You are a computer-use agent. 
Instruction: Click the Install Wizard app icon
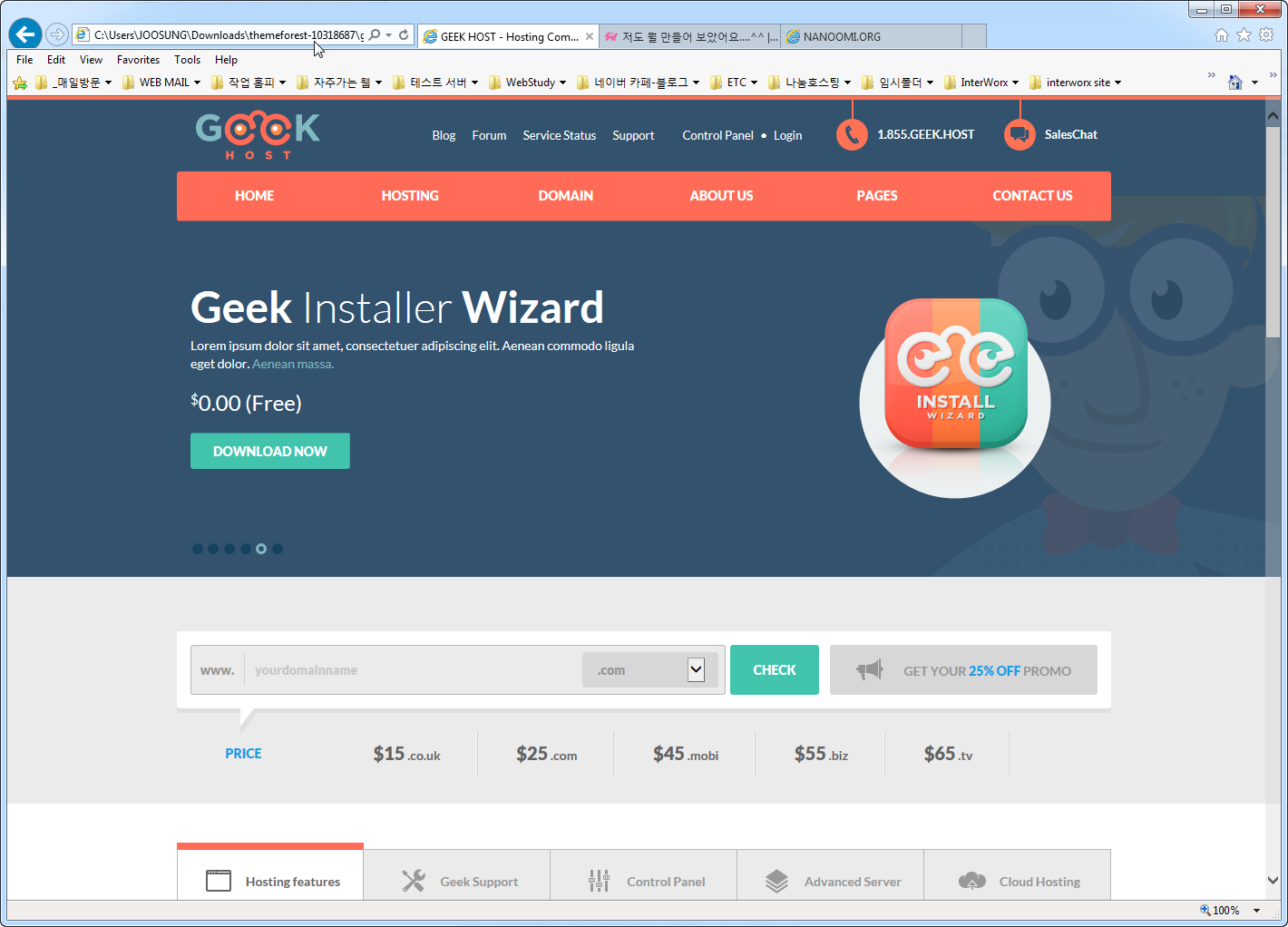point(955,374)
